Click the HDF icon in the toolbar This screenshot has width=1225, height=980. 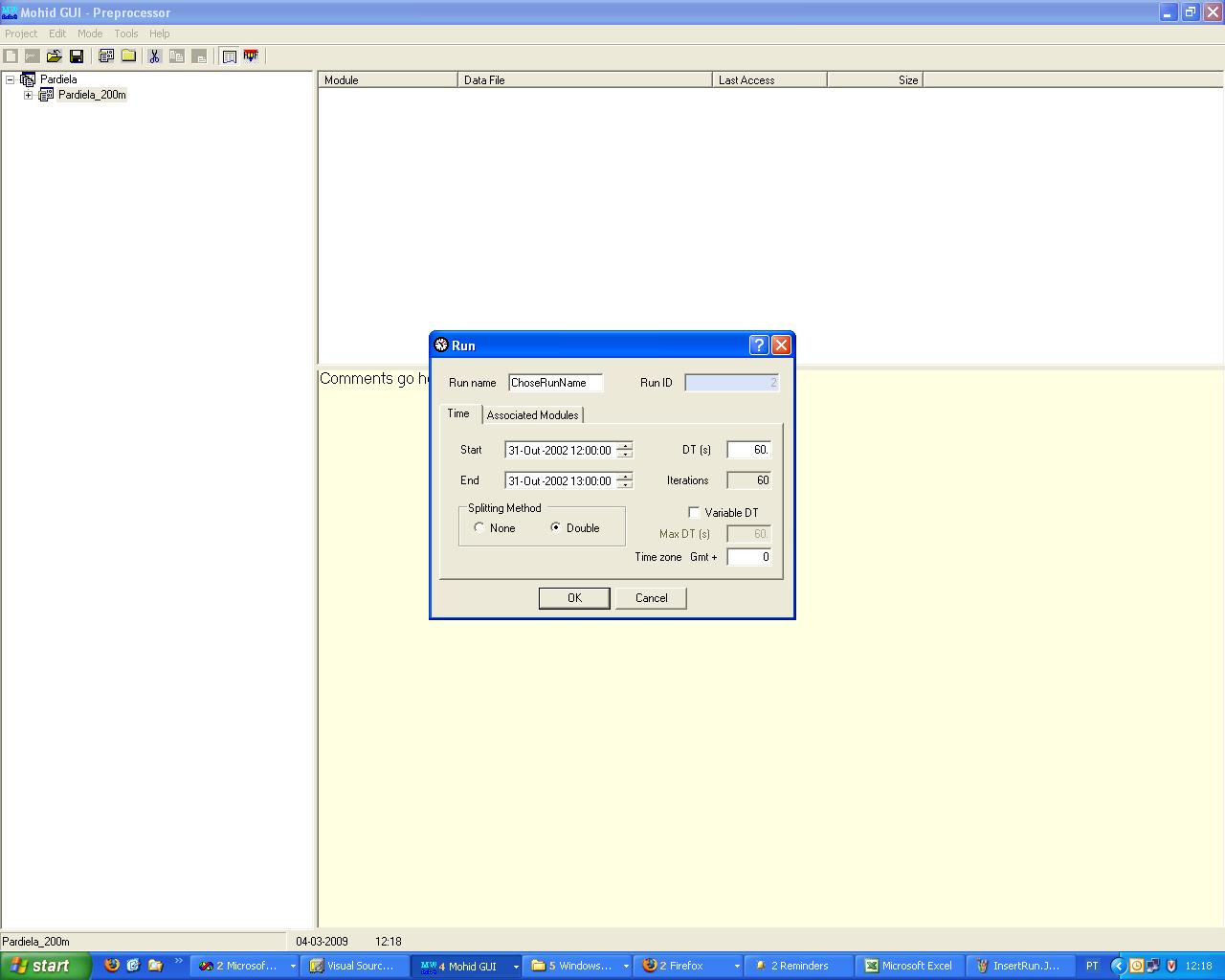(x=251, y=56)
